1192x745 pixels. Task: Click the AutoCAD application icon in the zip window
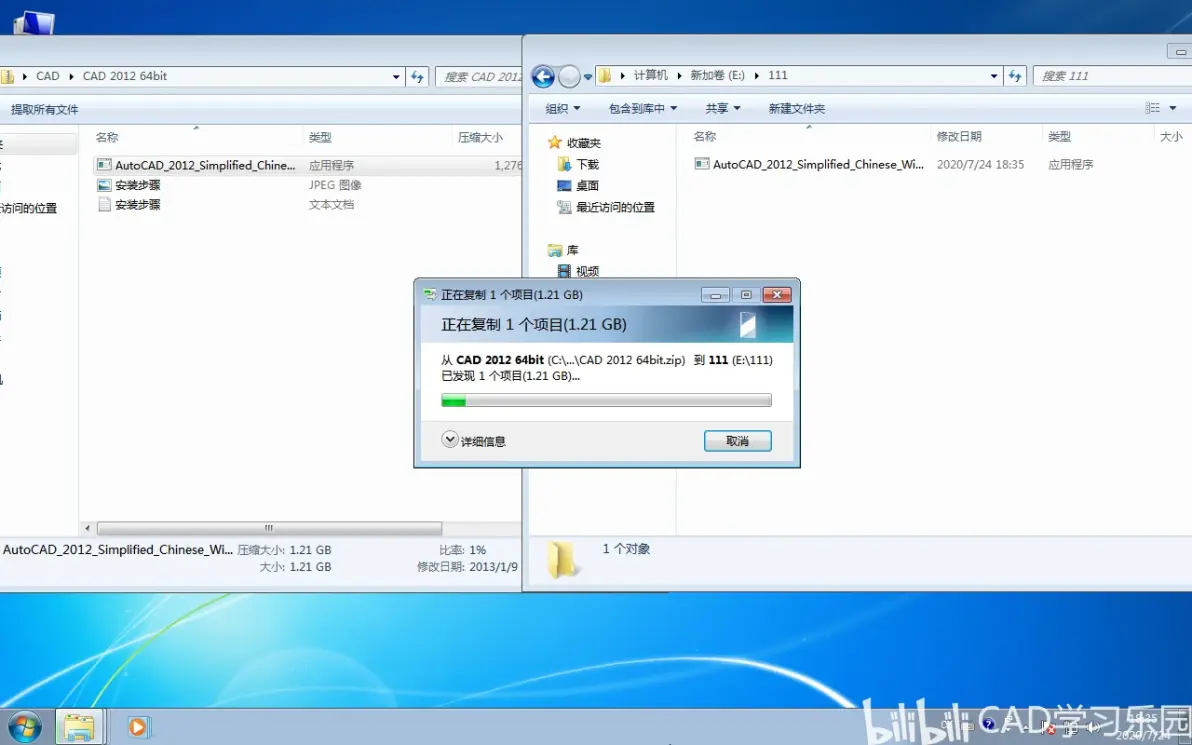(x=104, y=165)
